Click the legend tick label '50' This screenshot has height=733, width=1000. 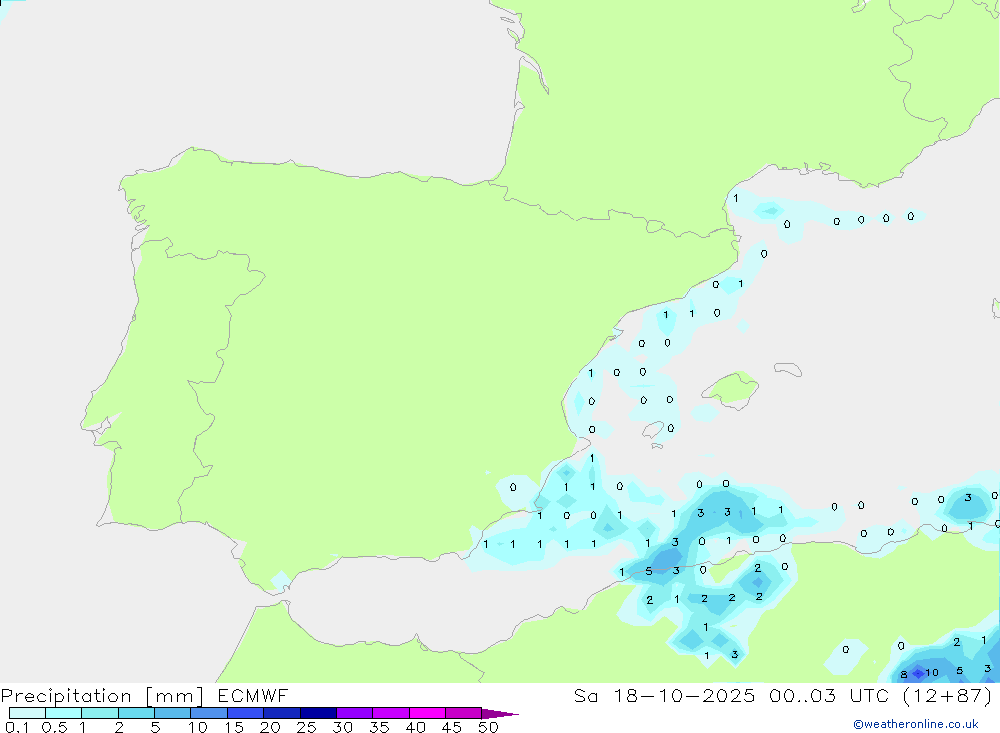coord(488,727)
